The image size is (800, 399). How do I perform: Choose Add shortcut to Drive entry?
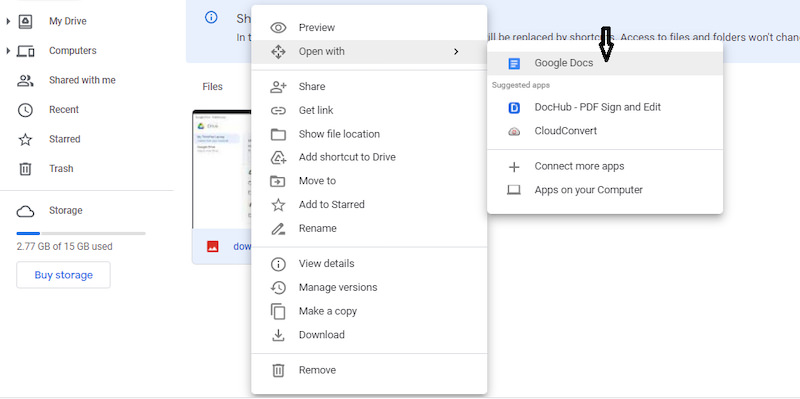(369, 158)
